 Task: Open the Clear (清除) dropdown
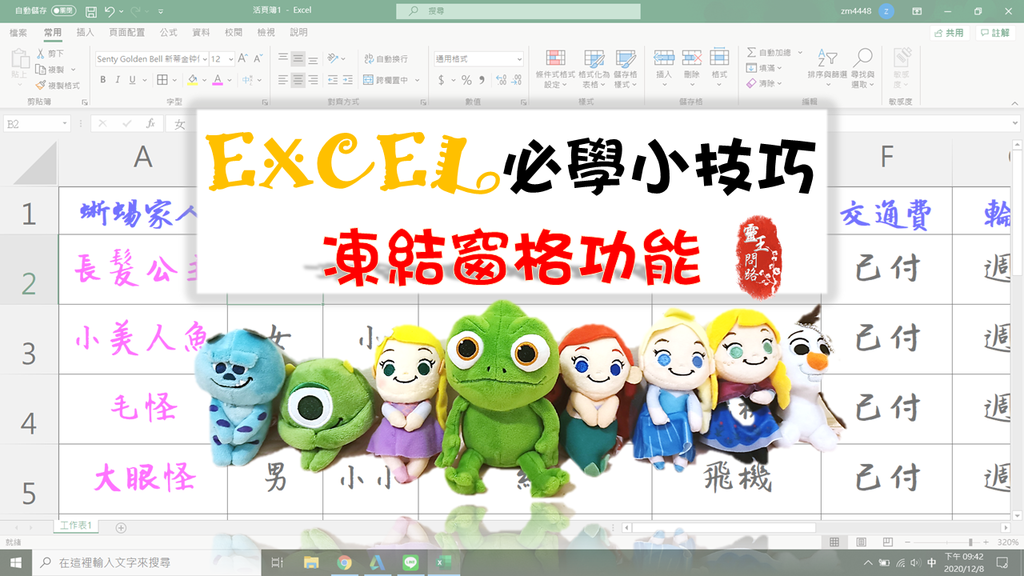tap(765, 84)
